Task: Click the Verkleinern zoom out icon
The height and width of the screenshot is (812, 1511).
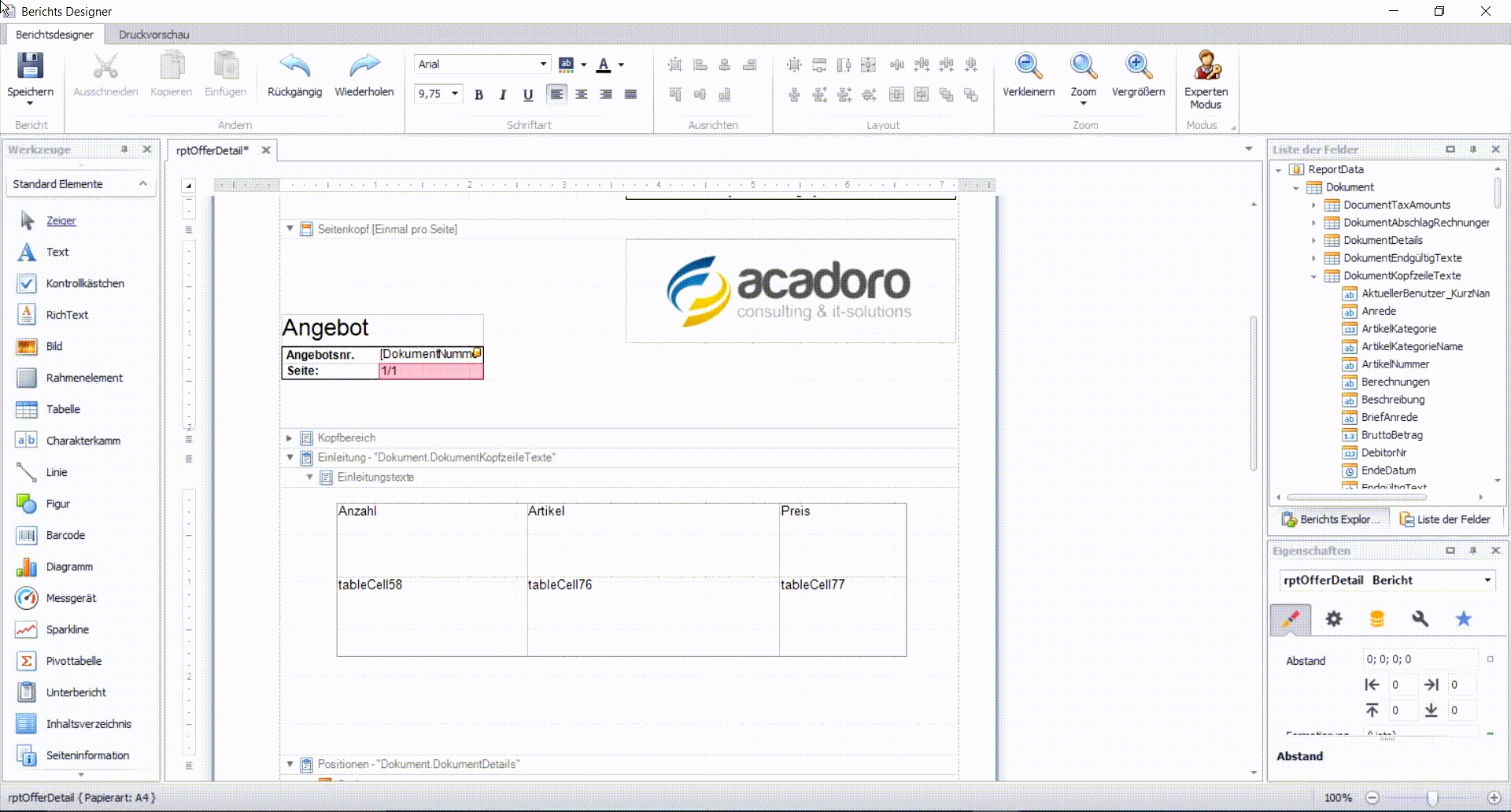Action: (x=1028, y=67)
